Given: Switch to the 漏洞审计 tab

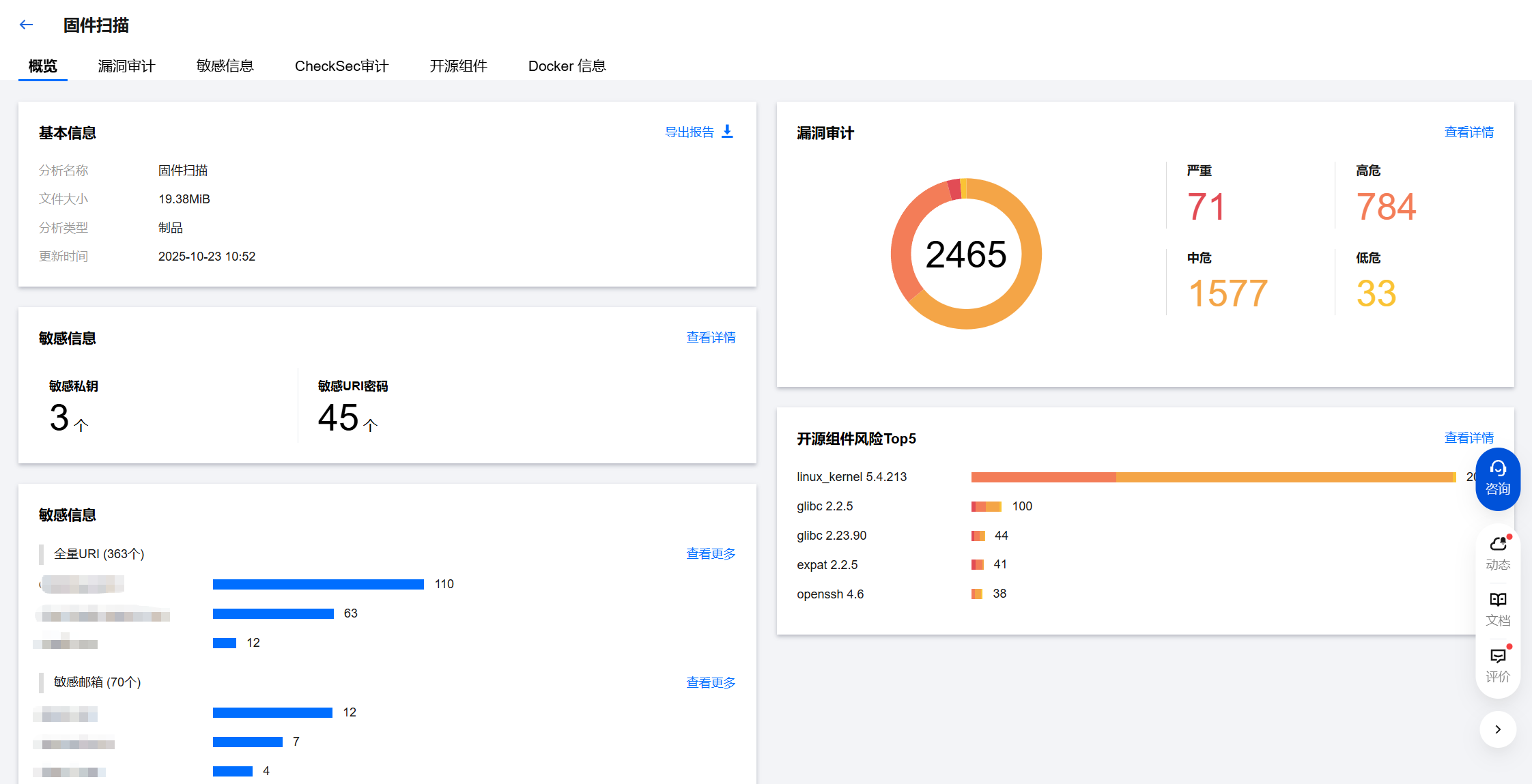Looking at the screenshot, I should (126, 66).
